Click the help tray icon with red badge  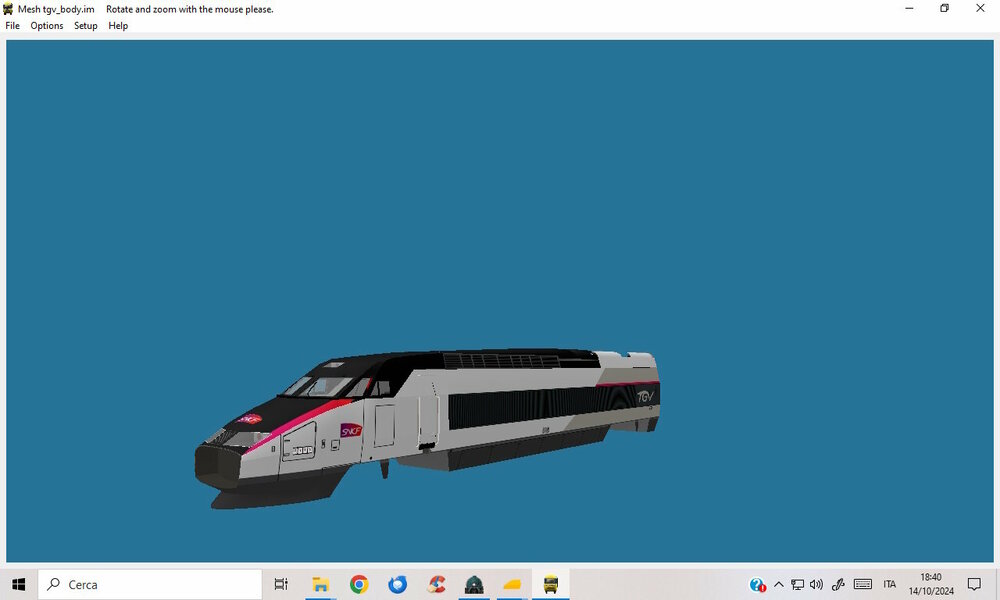tap(758, 585)
